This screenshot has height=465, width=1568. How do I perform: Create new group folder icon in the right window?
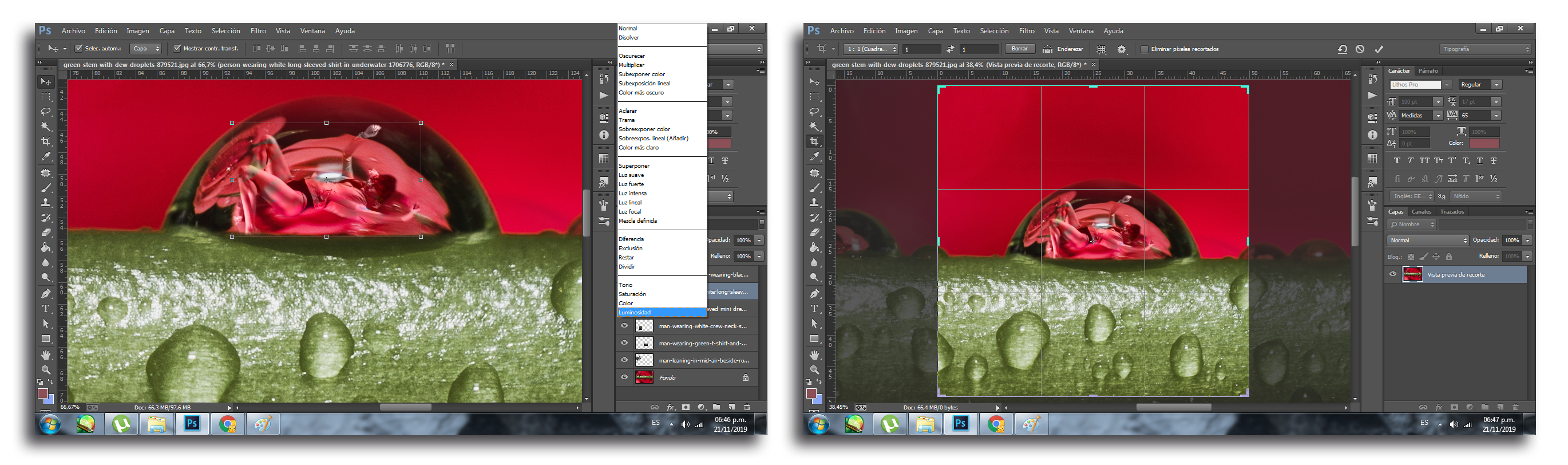point(1485,407)
